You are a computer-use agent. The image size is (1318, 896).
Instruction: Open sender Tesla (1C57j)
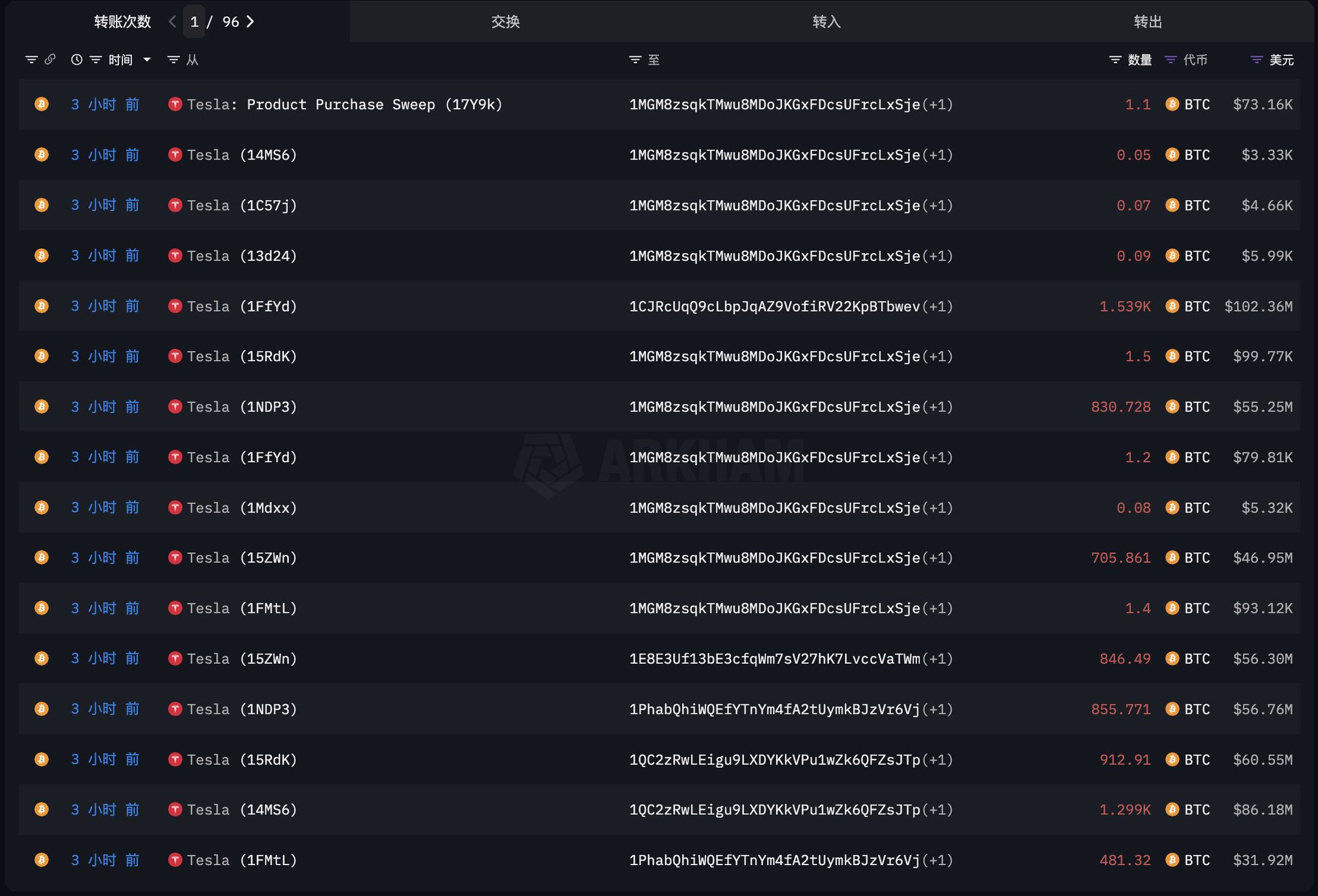(x=242, y=205)
